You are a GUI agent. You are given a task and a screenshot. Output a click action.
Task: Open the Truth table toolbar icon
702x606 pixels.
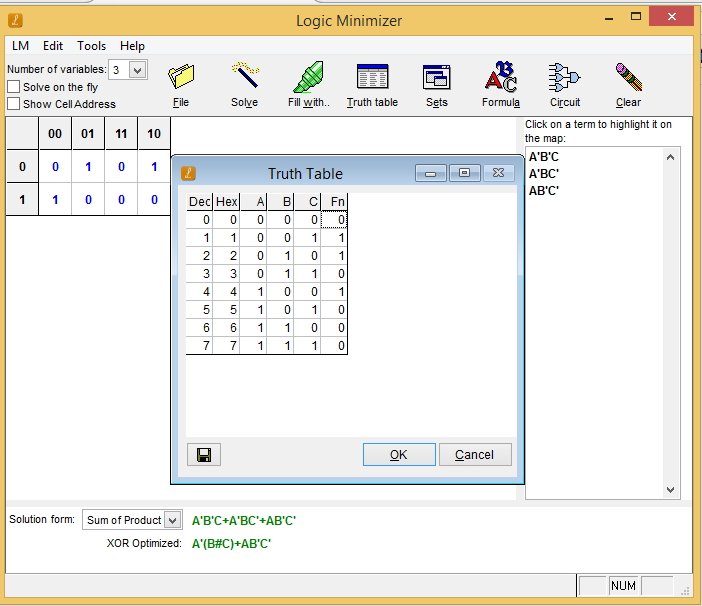pos(372,85)
